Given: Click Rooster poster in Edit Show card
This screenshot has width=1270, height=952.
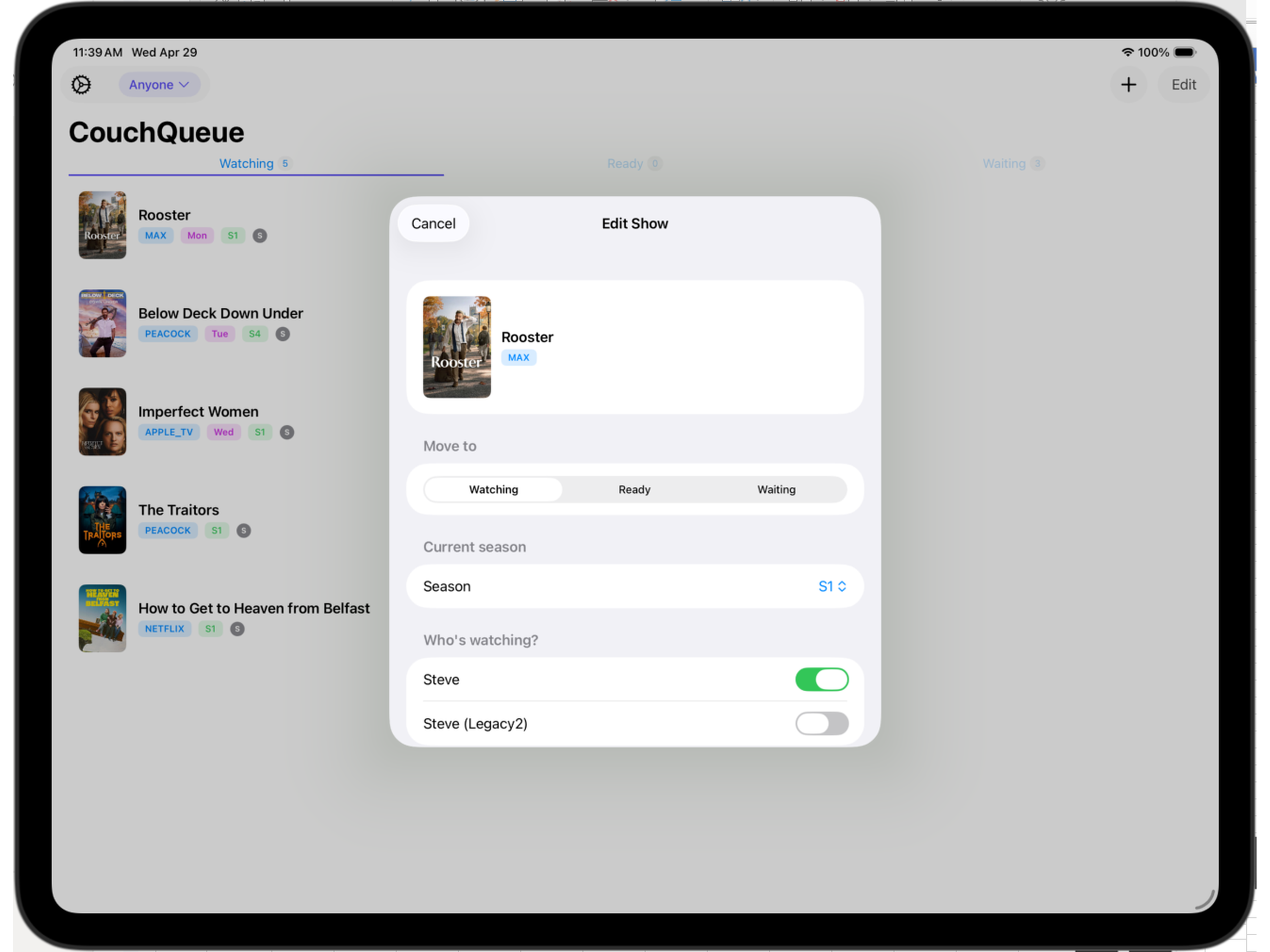Looking at the screenshot, I should click(x=457, y=347).
